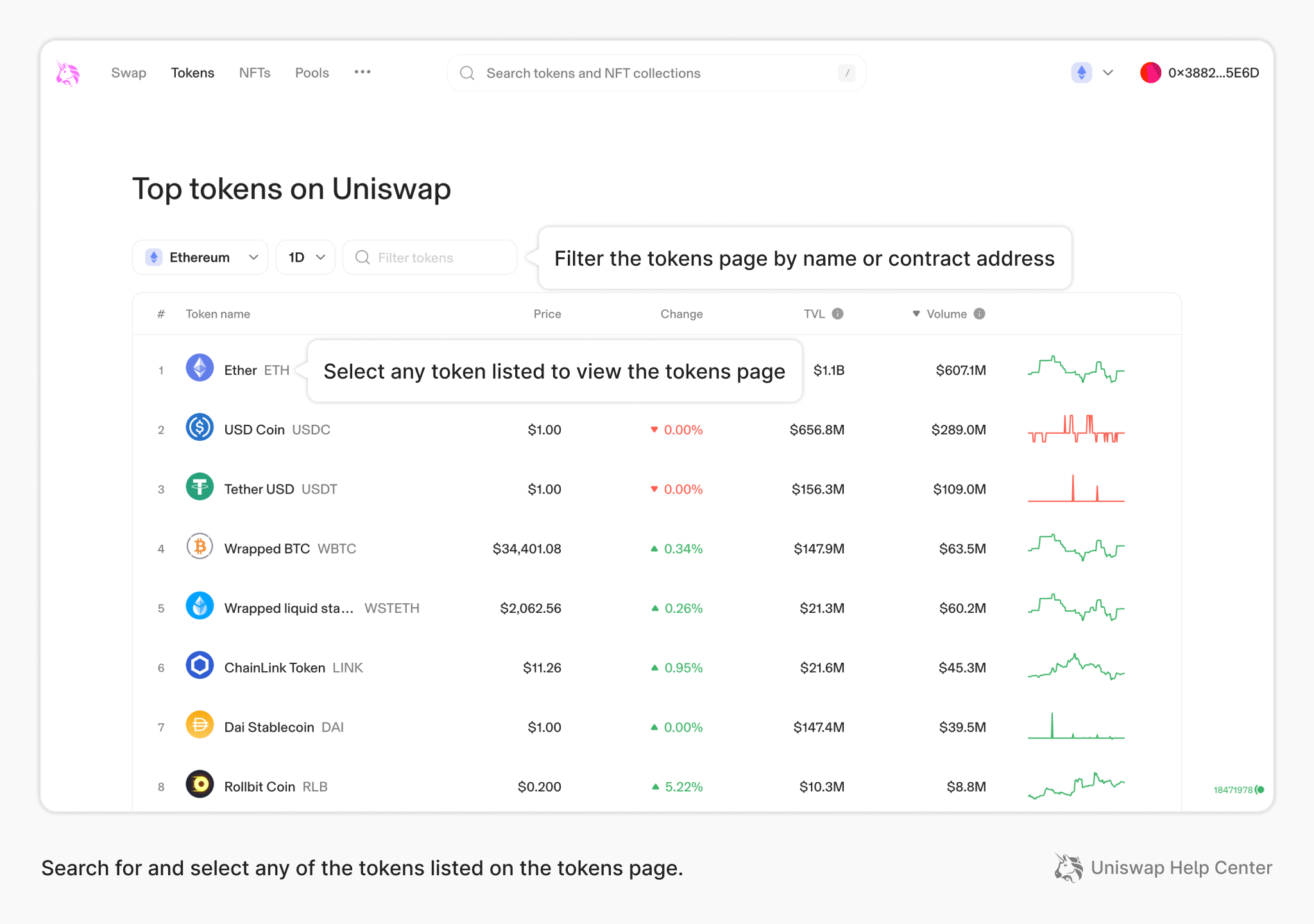Open the three-dots more menu
Viewport: 1314px width, 924px height.
point(363,72)
